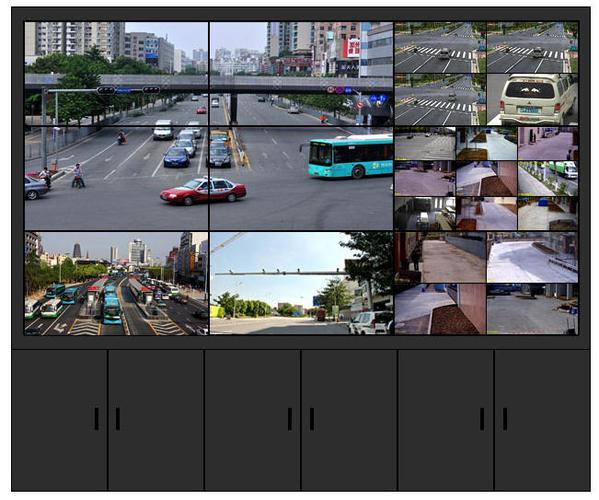Screen dimensions: 599x500
Task: Click the red taxi crossing the intersection
Action: (x=203, y=191)
